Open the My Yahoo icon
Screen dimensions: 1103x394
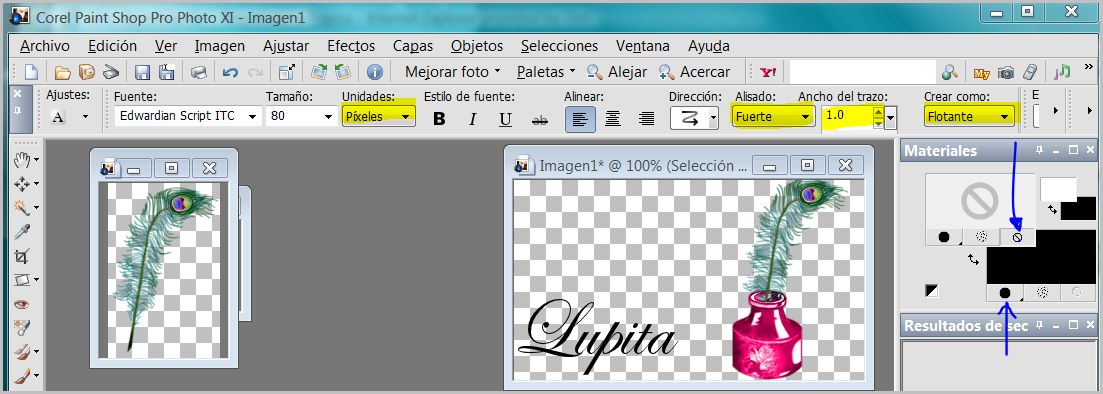click(x=982, y=72)
